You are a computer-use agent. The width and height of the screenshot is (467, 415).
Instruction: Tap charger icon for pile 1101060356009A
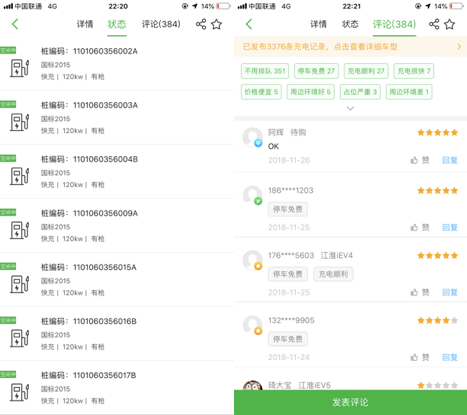click(20, 230)
